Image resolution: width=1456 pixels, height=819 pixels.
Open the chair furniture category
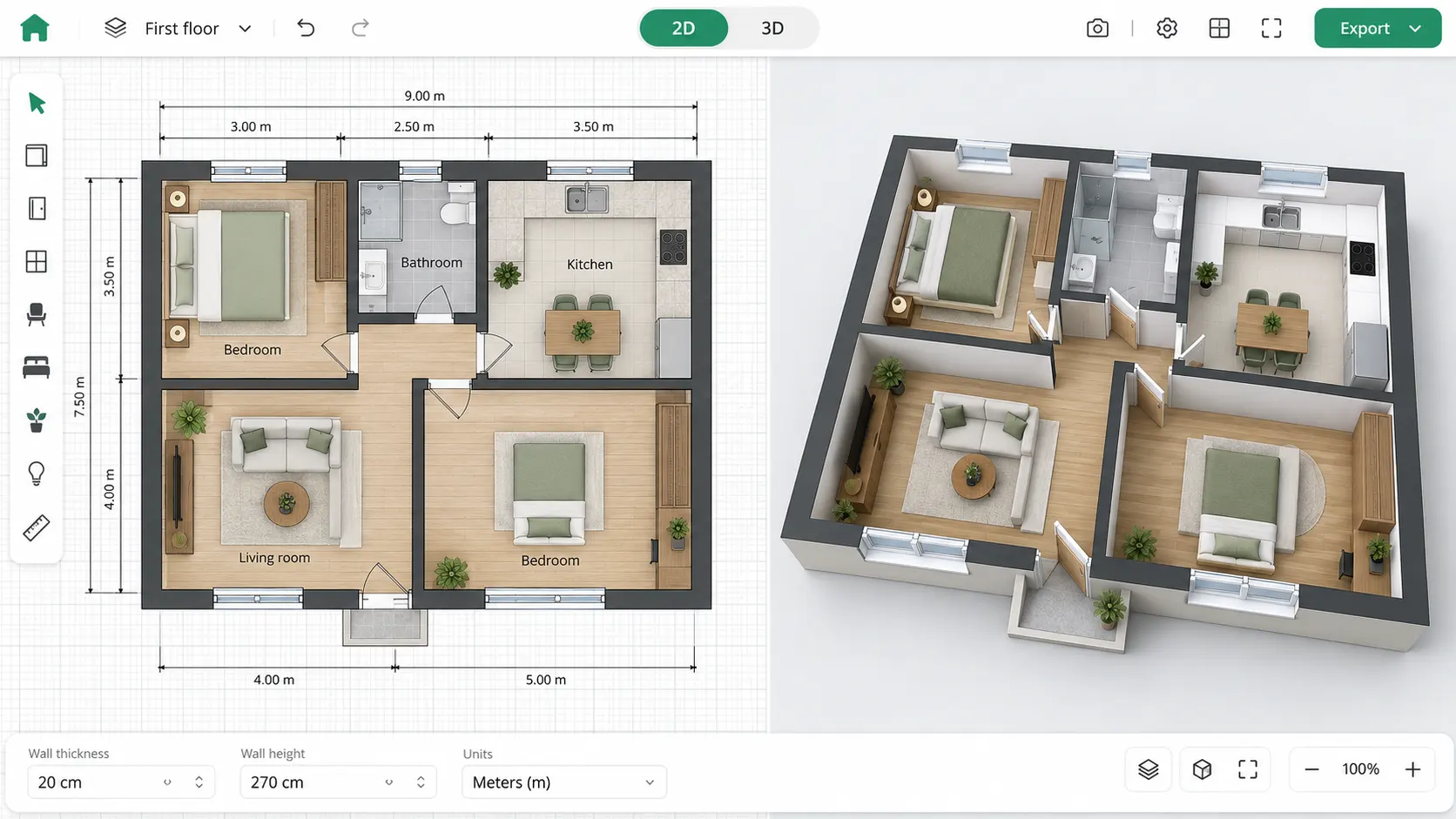(x=37, y=314)
